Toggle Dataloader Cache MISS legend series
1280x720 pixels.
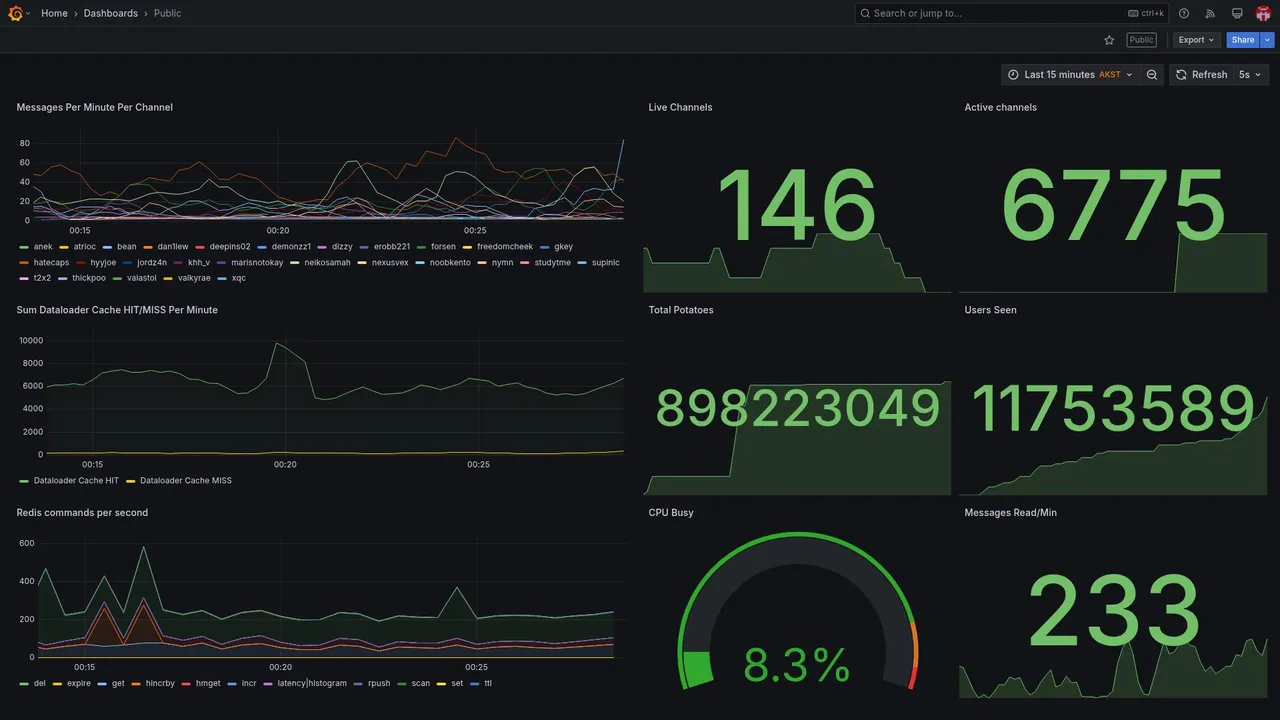pos(186,481)
